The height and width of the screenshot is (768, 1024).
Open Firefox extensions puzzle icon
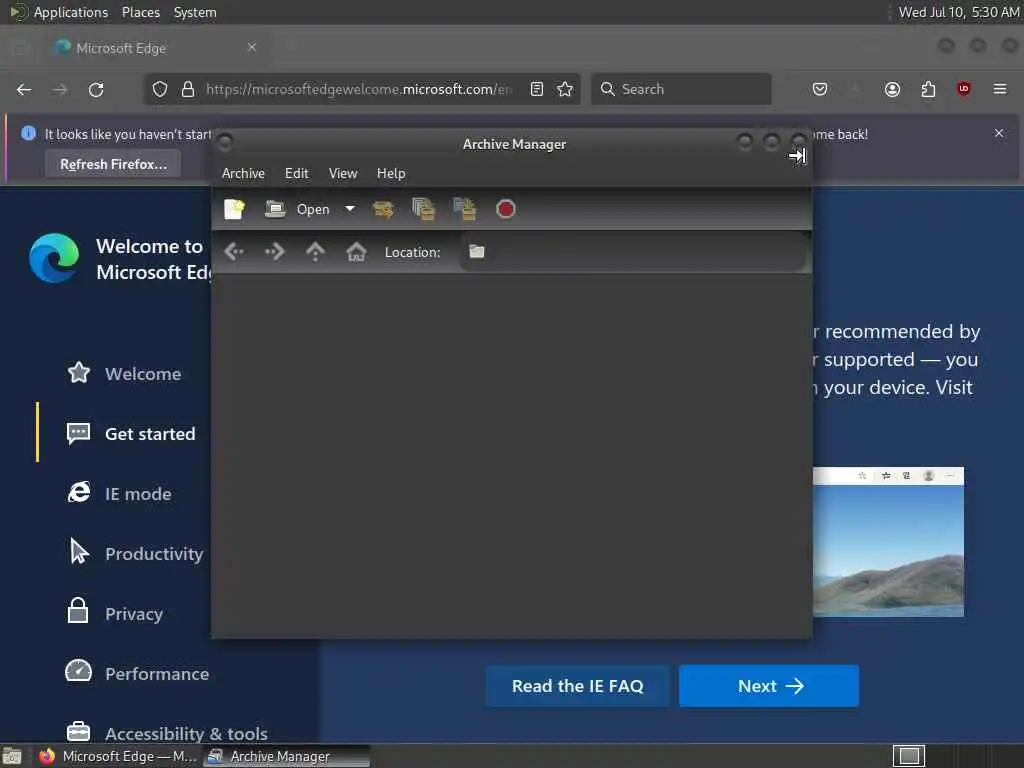click(928, 89)
